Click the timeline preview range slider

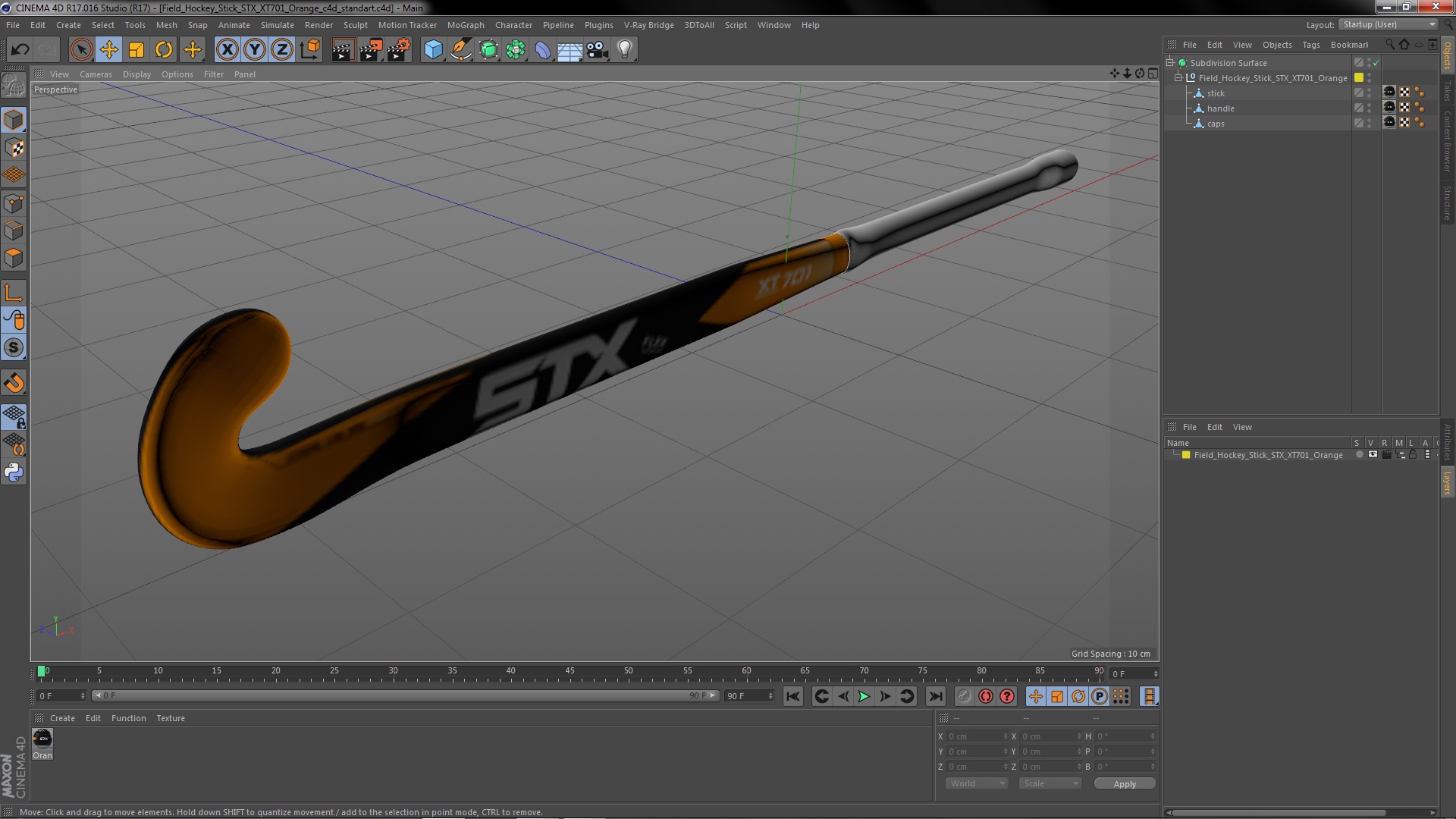point(405,695)
